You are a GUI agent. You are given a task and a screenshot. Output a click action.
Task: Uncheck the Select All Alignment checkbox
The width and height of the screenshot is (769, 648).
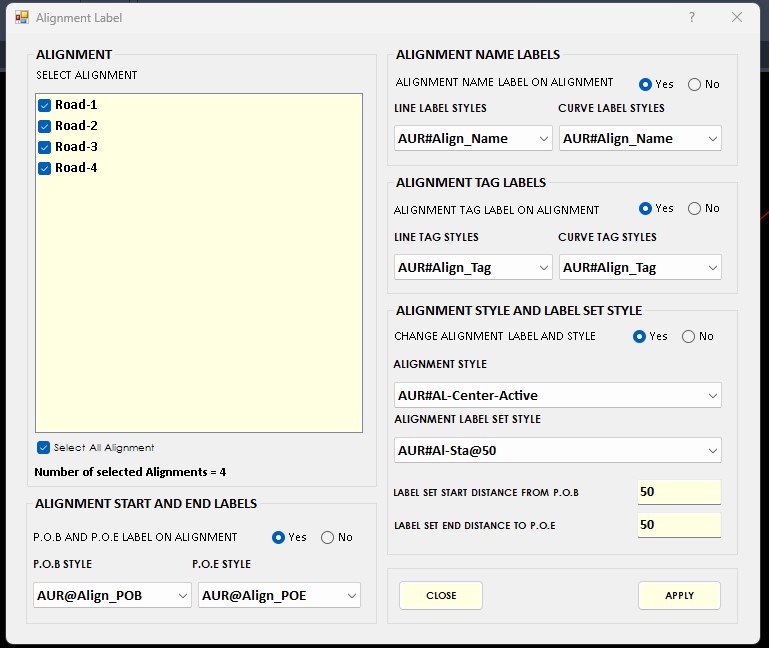tap(43, 448)
